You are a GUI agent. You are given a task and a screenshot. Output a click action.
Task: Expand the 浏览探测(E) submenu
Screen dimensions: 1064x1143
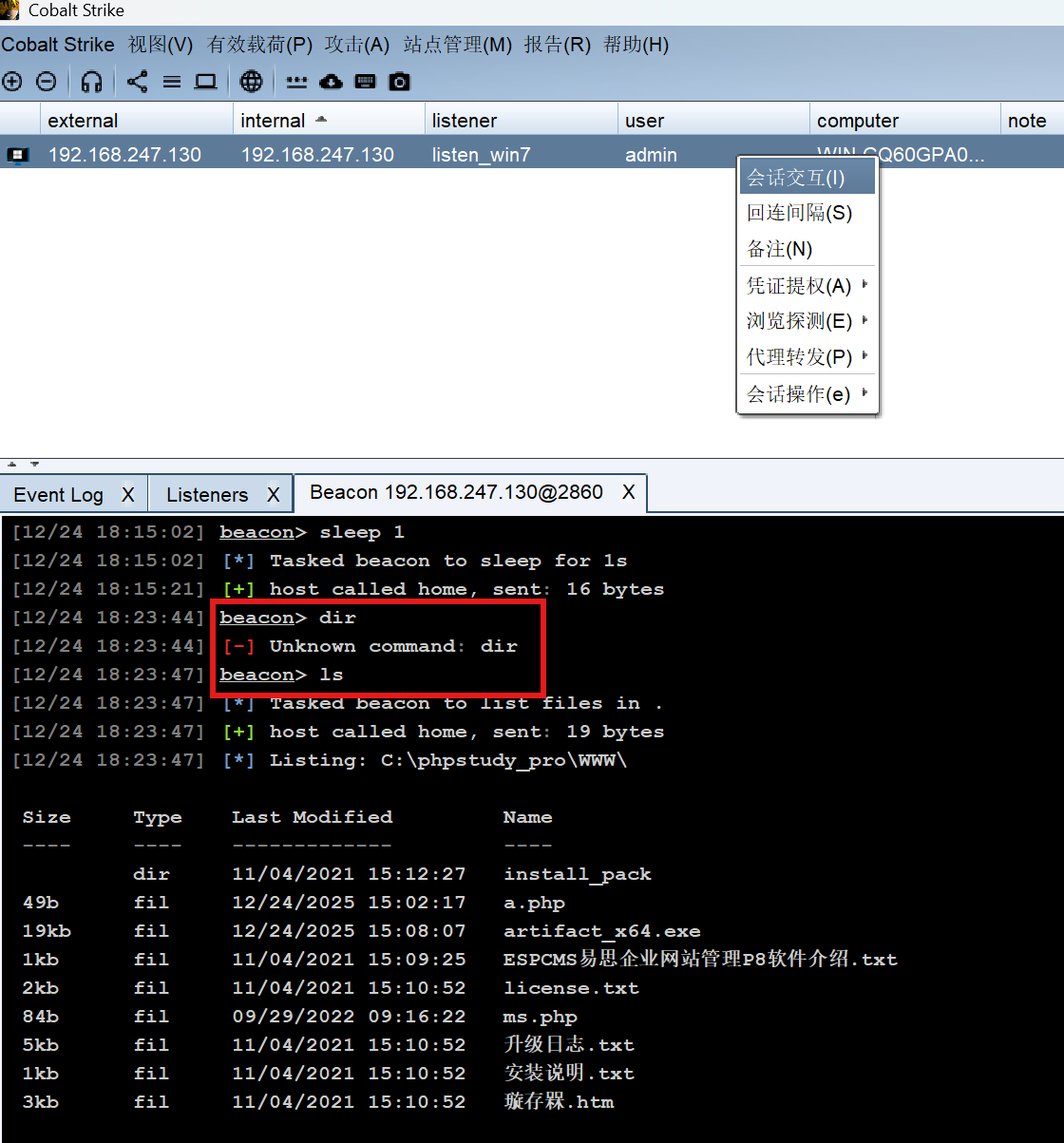807,321
